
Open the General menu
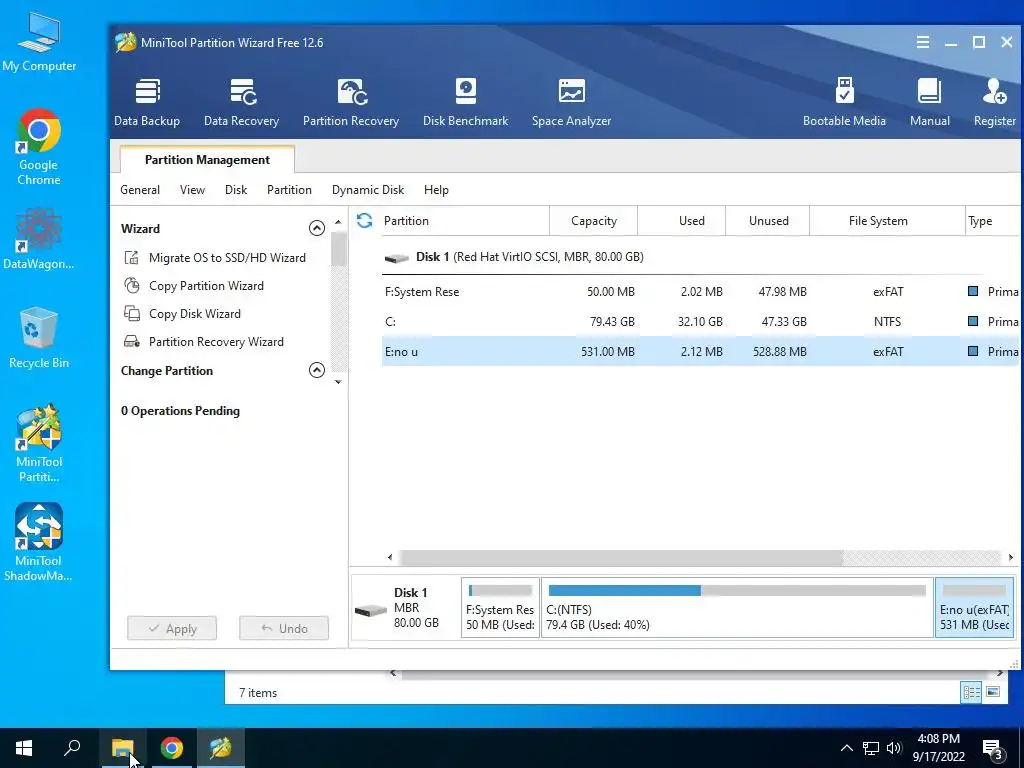[x=140, y=190]
